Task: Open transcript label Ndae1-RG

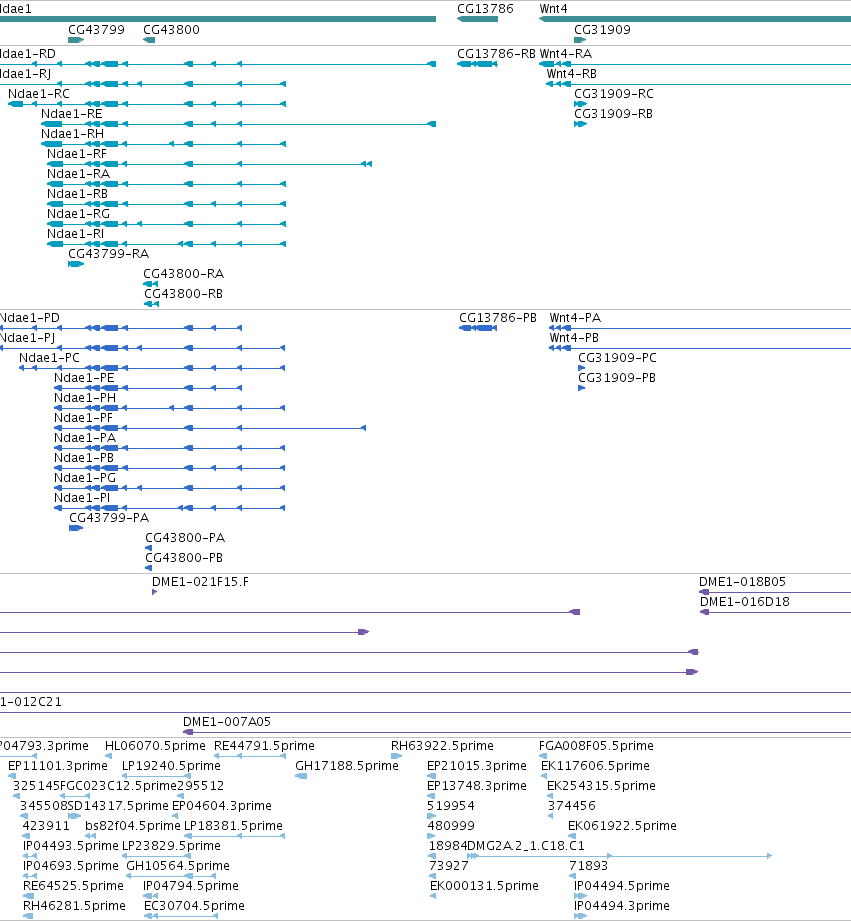Action: (79, 213)
